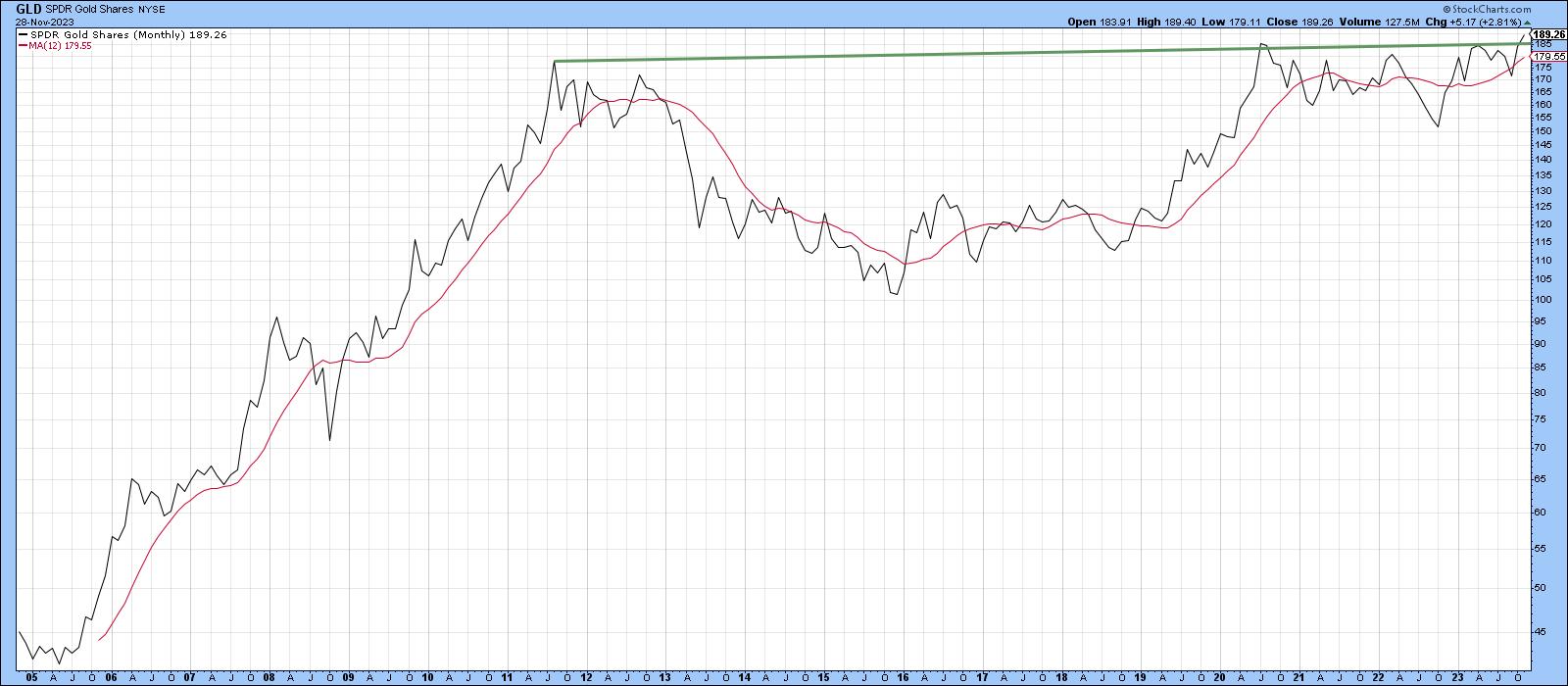Screen dimensions: 1568x686
Task: Click the 13 year label on the time axis
Action: [664, 677]
